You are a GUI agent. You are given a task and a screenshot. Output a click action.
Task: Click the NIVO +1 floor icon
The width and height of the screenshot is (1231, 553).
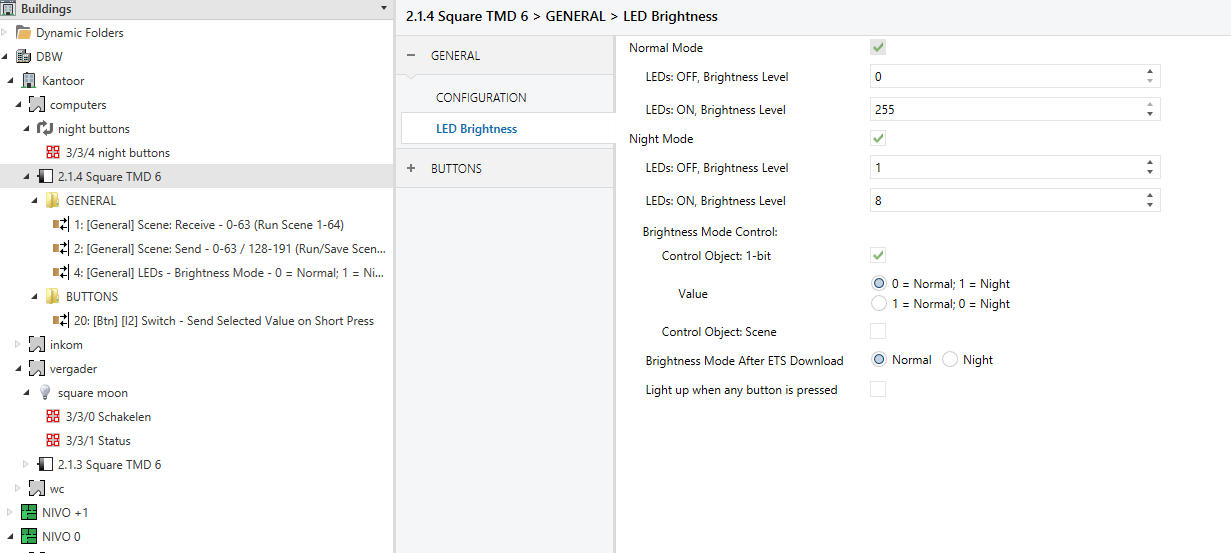(x=29, y=513)
